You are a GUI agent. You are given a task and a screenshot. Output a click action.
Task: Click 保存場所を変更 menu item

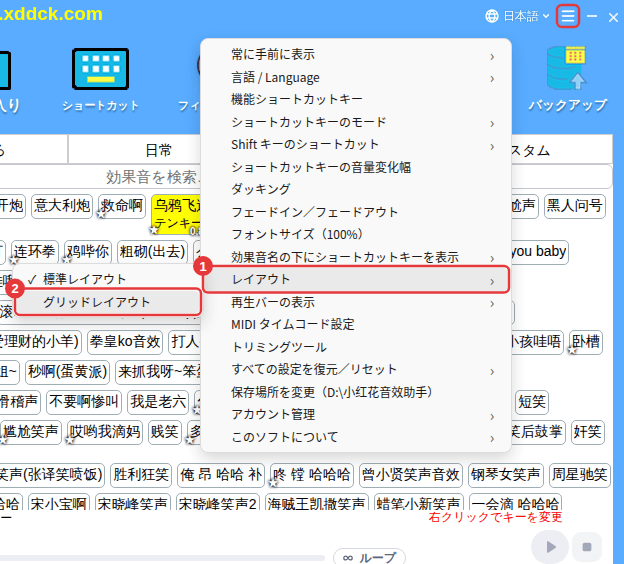point(356,392)
